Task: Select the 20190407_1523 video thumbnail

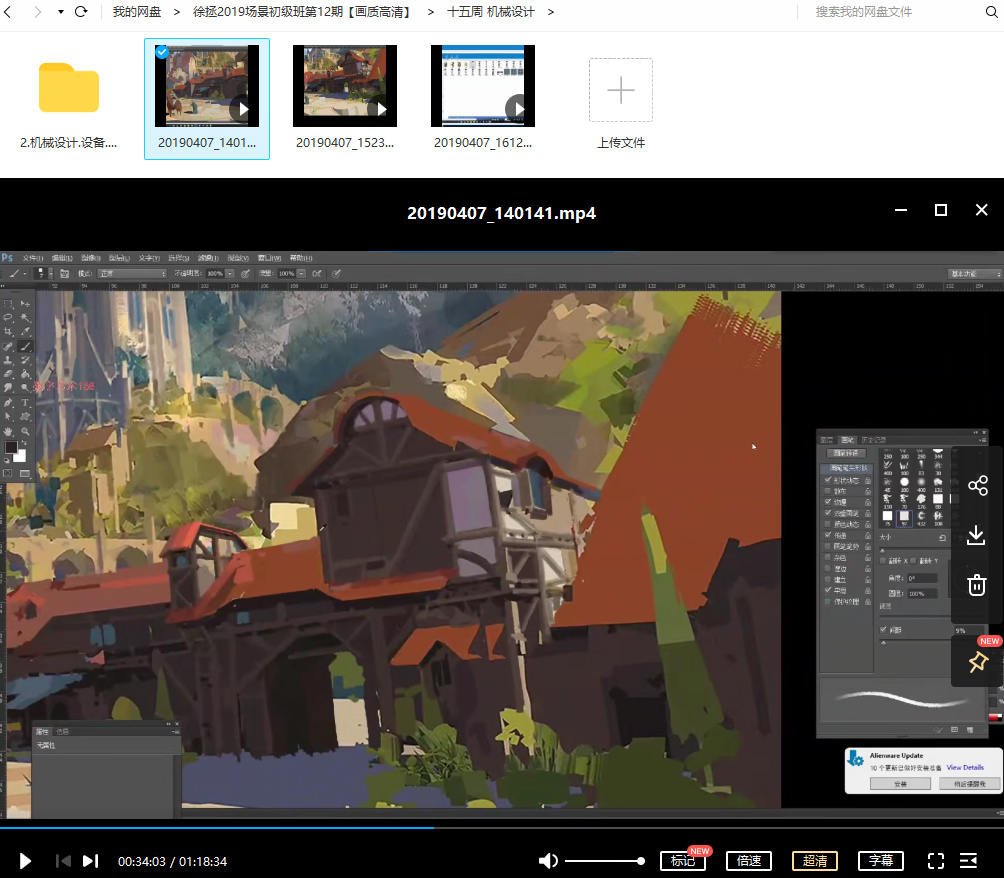Action: click(x=345, y=86)
